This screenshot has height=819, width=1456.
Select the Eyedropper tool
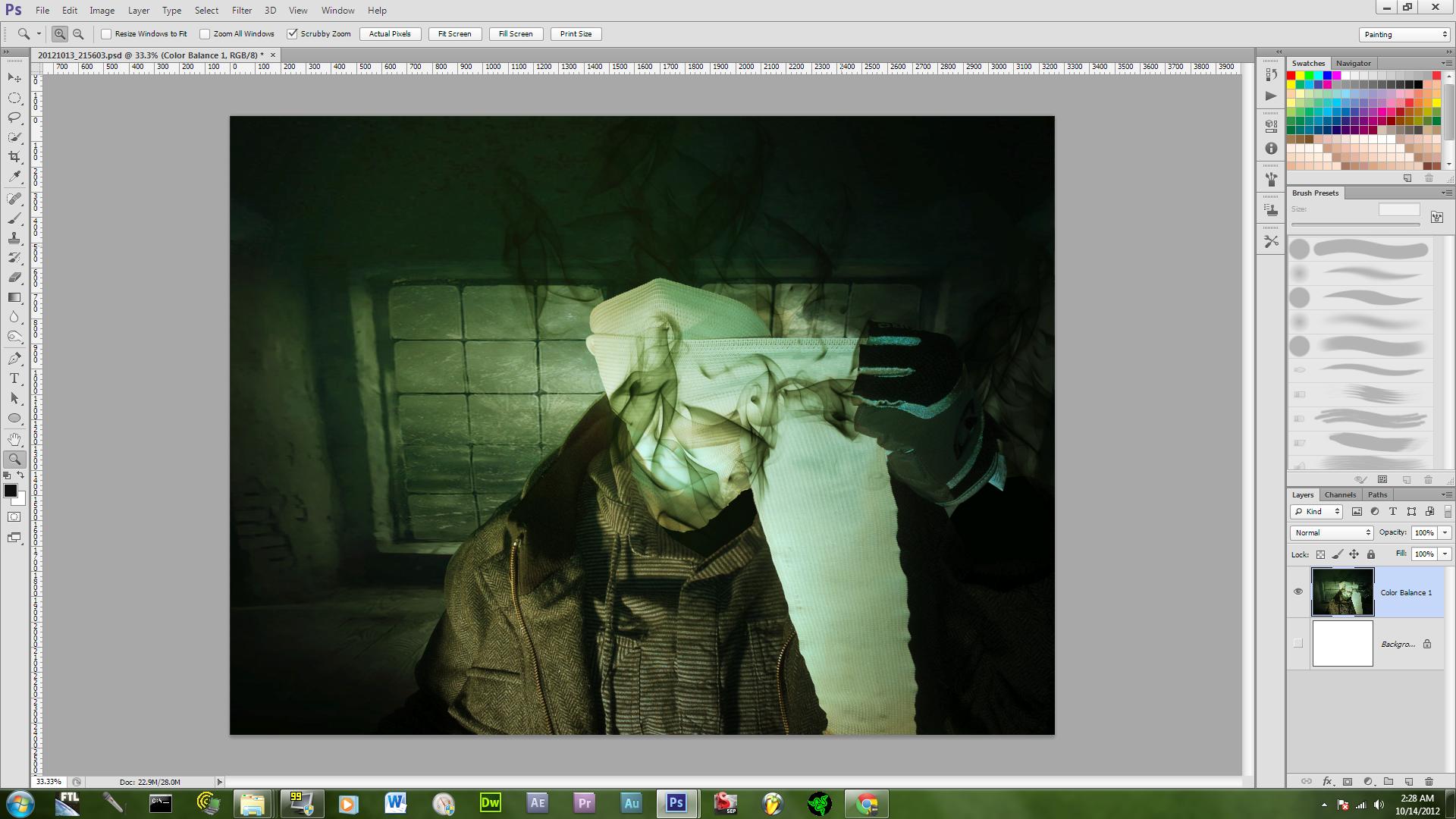tap(14, 176)
